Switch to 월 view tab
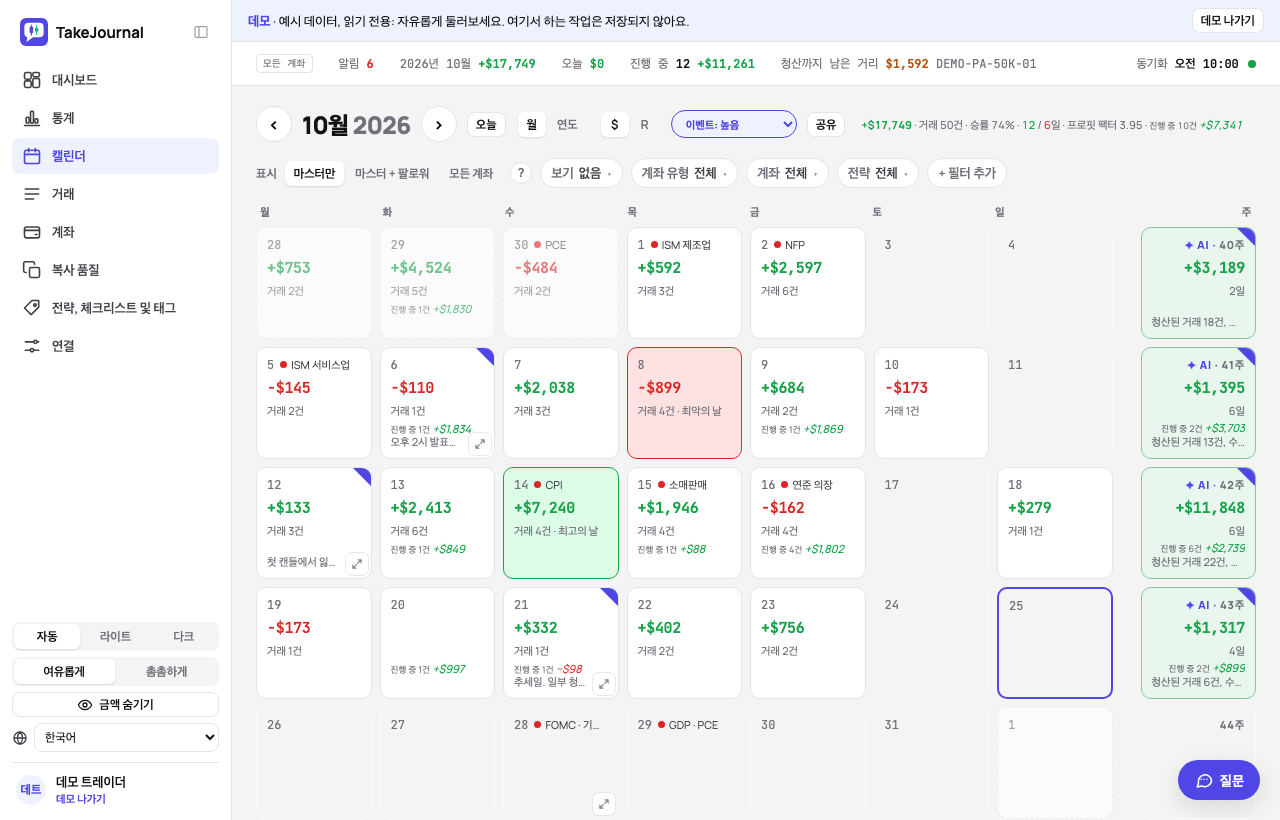Viewport: 1280px width, 820px height. tap(531, 125)
